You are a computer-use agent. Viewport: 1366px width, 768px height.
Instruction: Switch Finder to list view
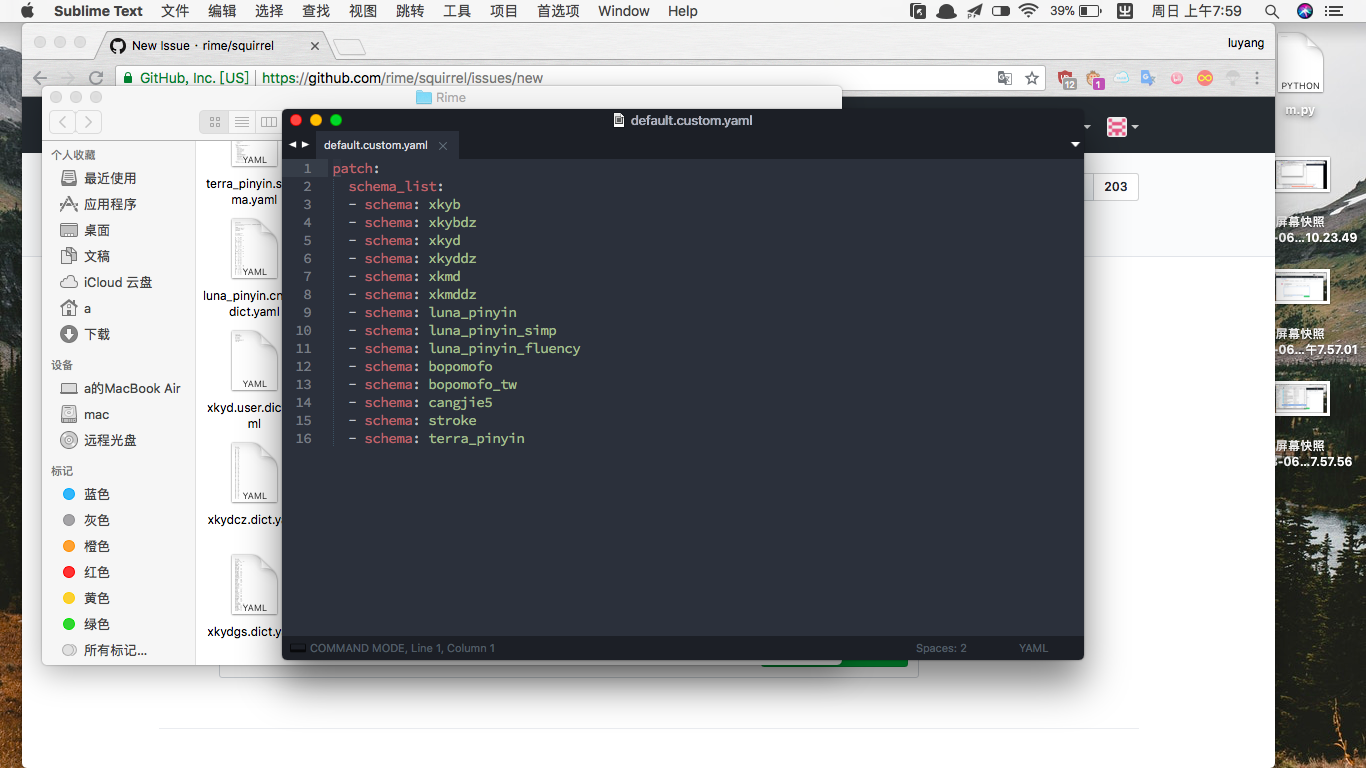pyautogui.click(x=241, y=122)
